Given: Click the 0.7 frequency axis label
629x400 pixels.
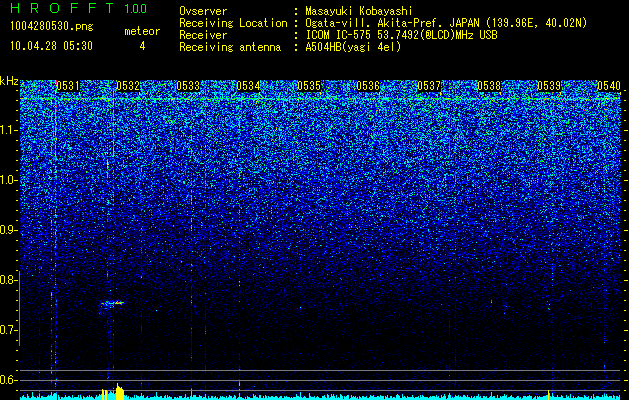Looking at the screenshot, I should coord(9,330).
